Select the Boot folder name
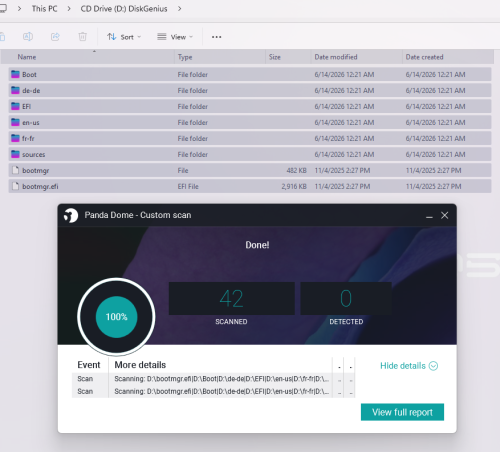Image resolution: width=500 pixels, height=452 pixels. 29,74
